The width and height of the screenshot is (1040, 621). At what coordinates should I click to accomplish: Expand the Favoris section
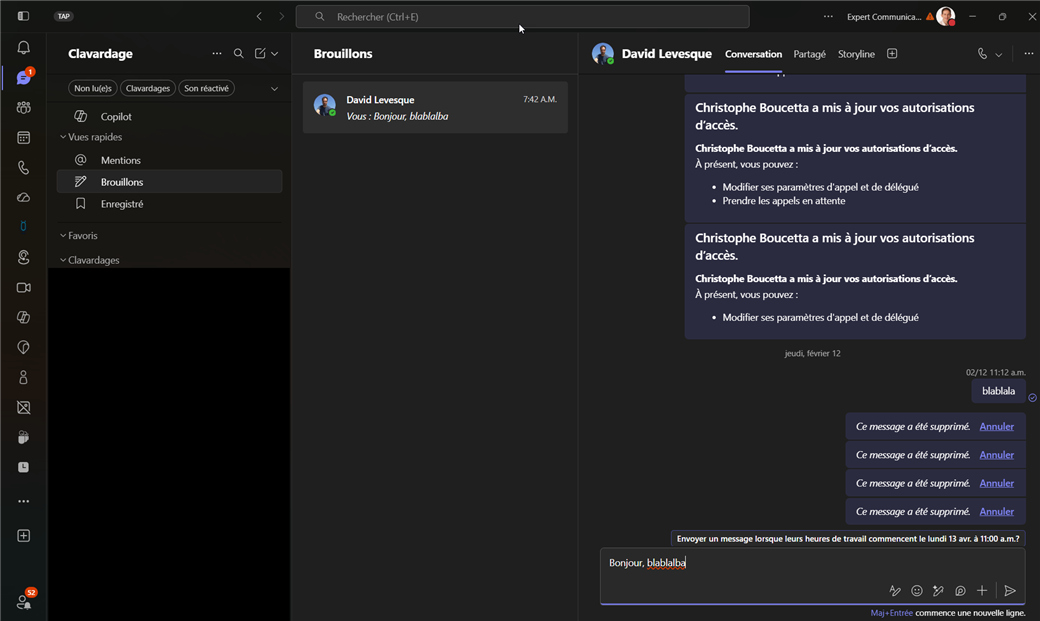coord(82,236)
